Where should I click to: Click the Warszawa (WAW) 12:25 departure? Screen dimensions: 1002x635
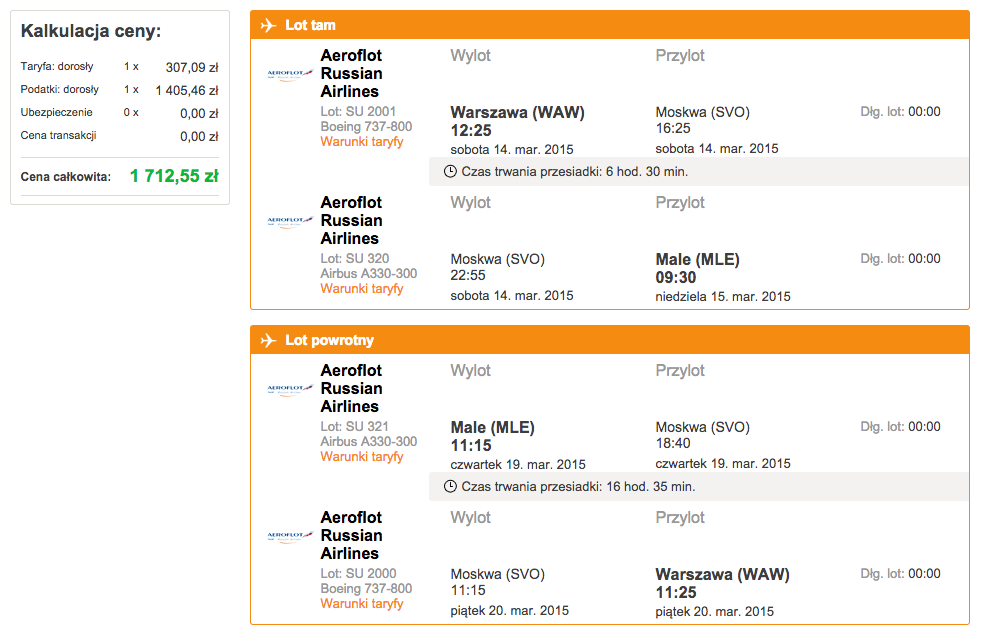[517, 121]
